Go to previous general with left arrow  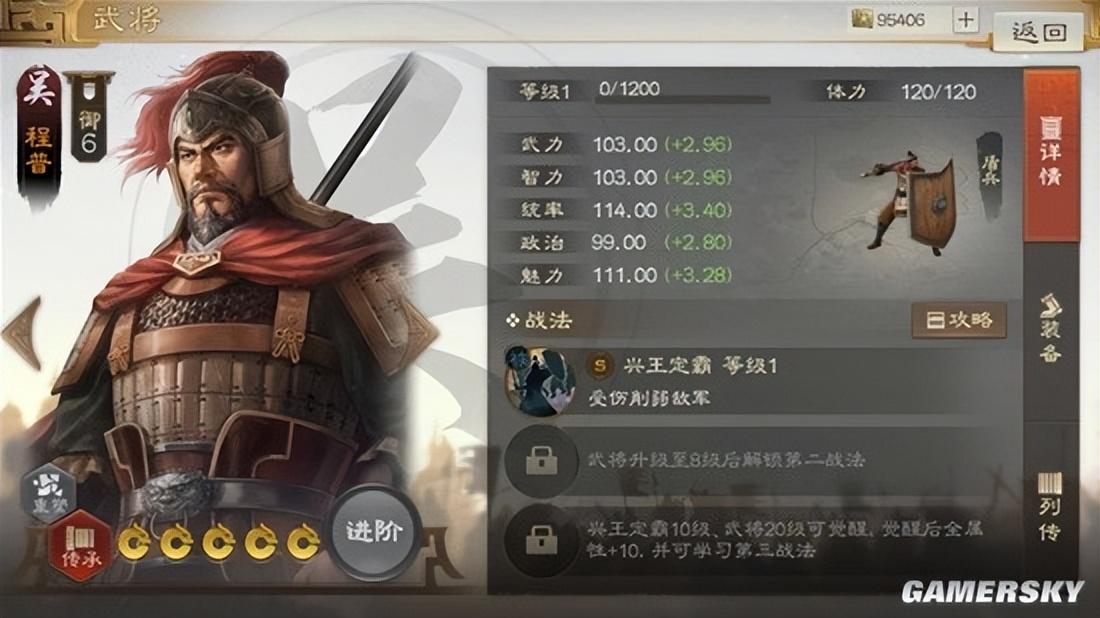(22, 332)
